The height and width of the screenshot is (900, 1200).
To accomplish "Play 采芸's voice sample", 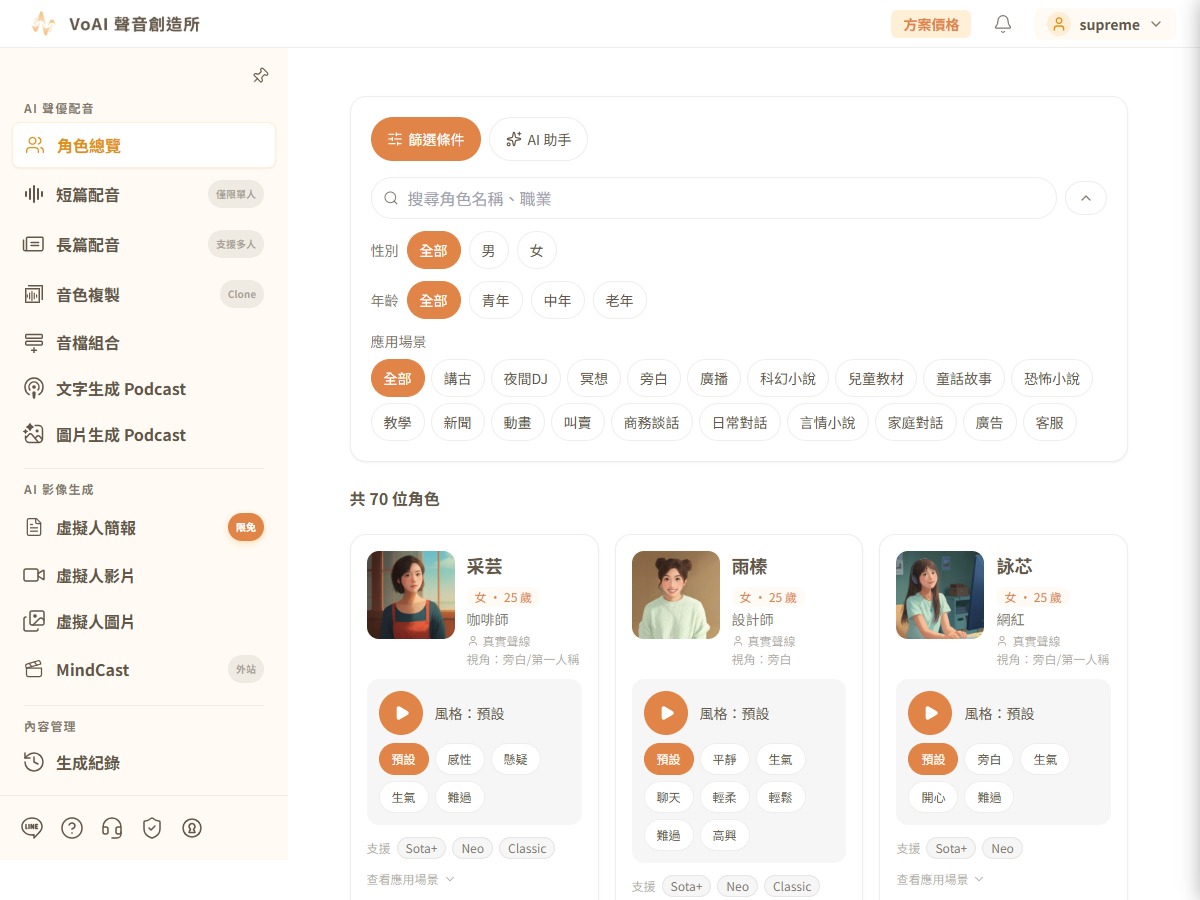I will pos(401,713).
